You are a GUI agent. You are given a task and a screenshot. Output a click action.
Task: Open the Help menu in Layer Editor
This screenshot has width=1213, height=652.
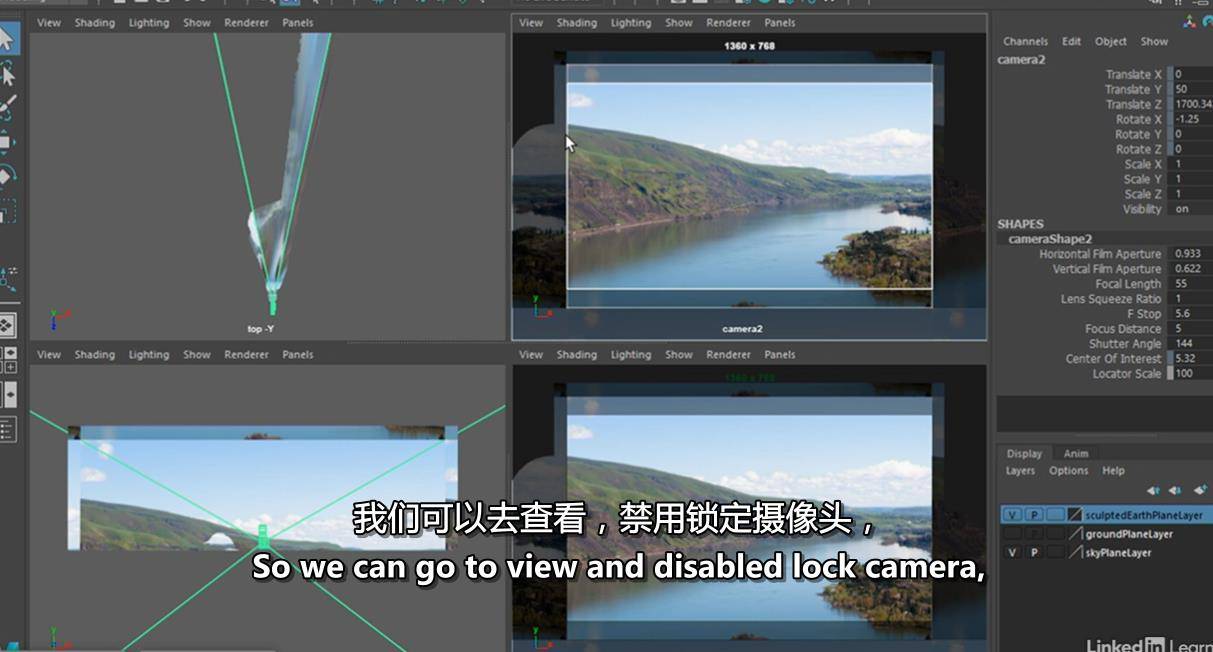tap(1113, 471)
